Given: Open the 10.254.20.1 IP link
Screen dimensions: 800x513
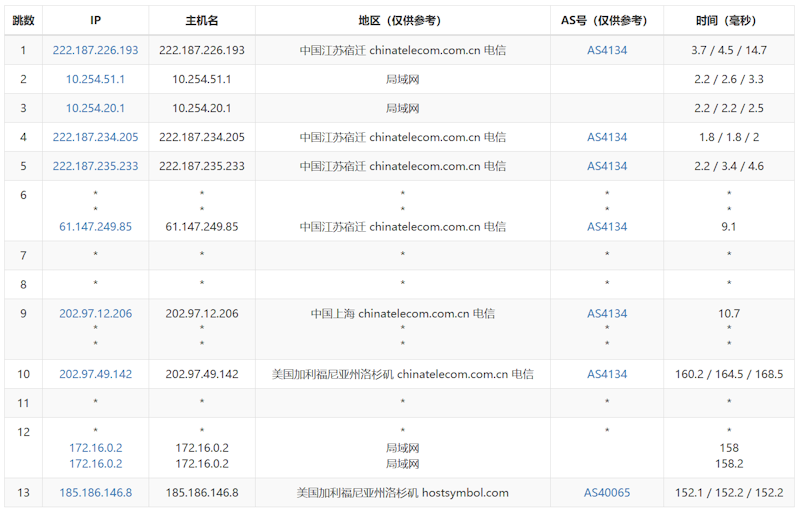Looking at the screenshot, I should coord(95,108).
